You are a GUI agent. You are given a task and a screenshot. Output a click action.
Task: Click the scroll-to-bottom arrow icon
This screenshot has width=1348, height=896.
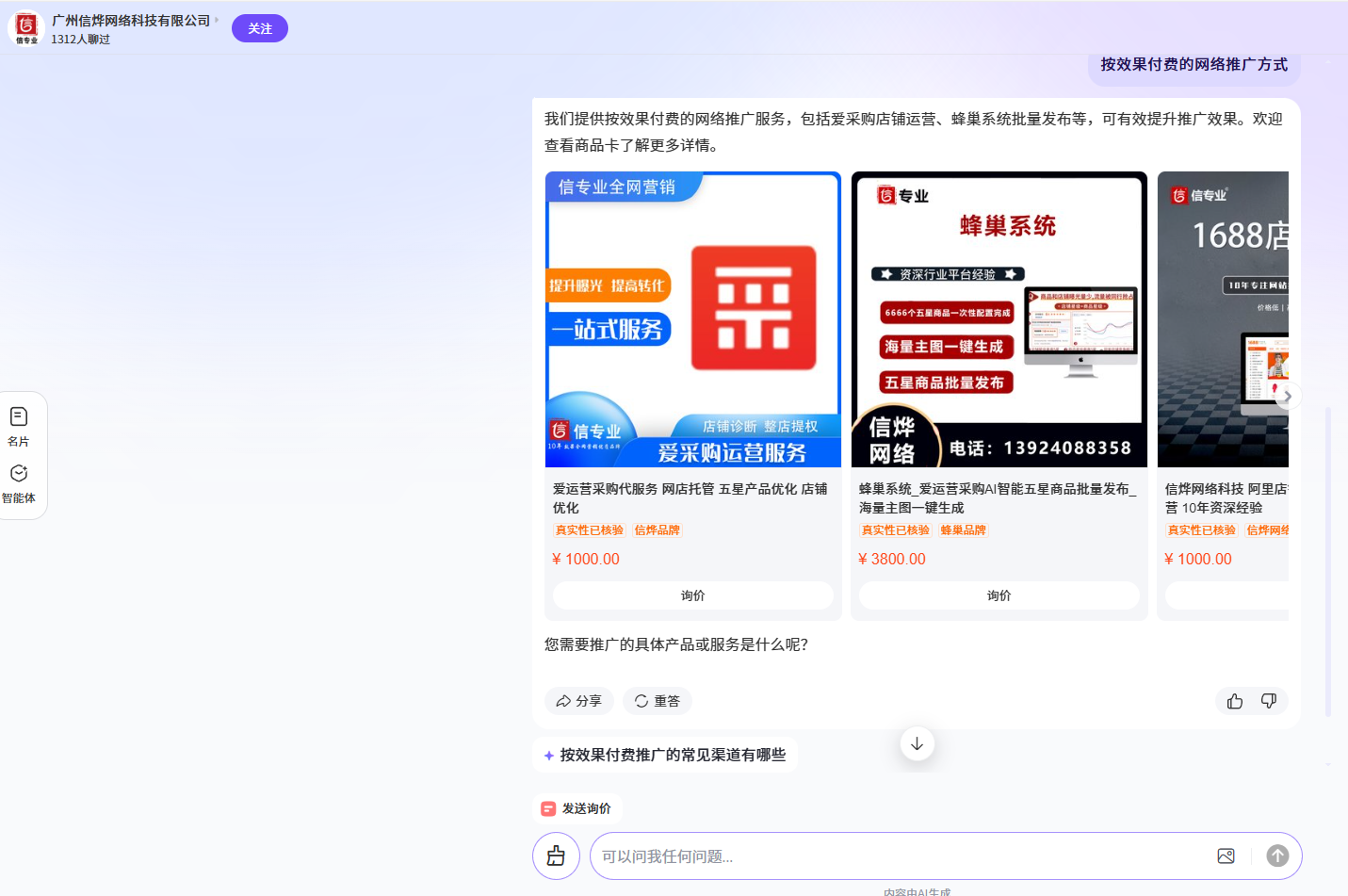(917, 743)
